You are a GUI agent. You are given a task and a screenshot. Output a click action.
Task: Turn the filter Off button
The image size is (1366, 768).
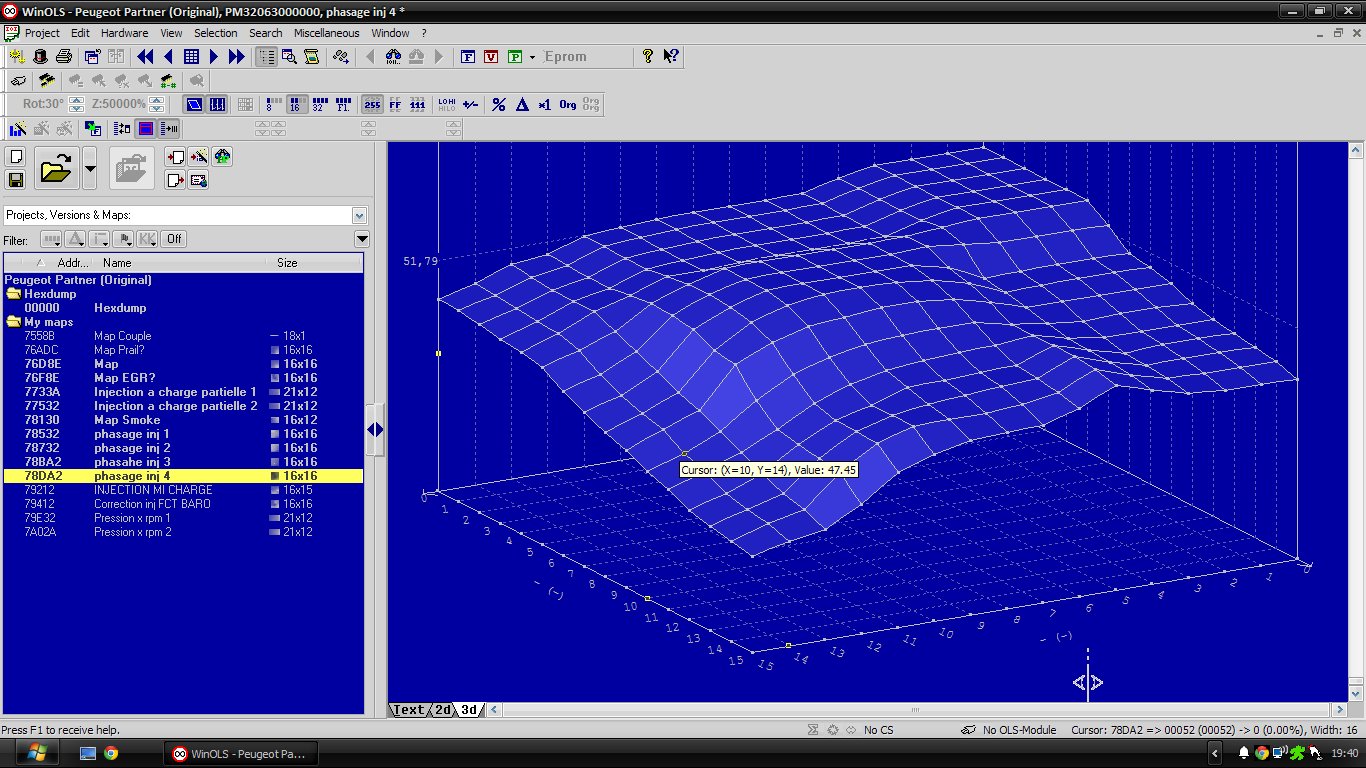click(174, 239)
